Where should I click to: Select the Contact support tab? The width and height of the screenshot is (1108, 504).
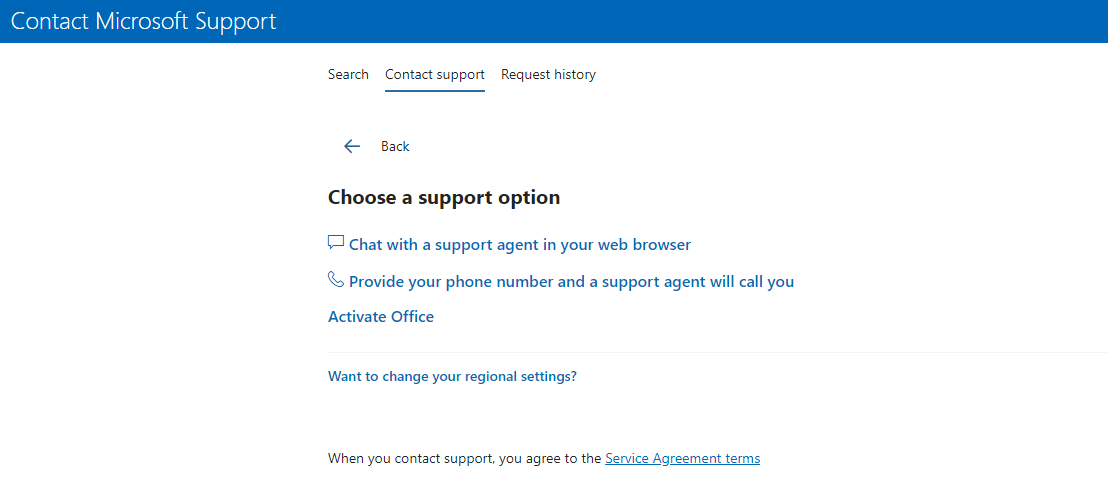click(435, 74)
